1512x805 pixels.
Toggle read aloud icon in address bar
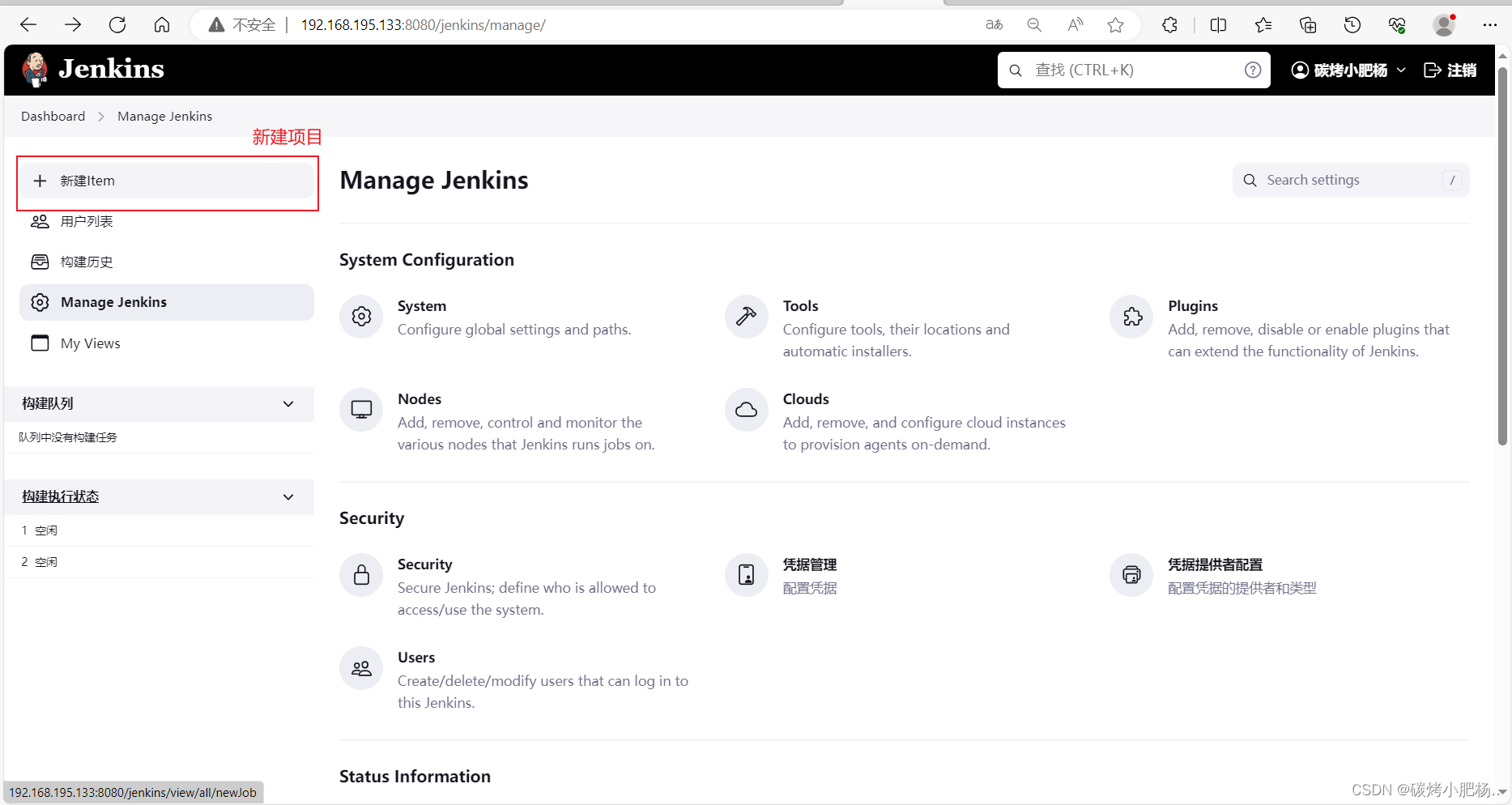point(1075,25)
